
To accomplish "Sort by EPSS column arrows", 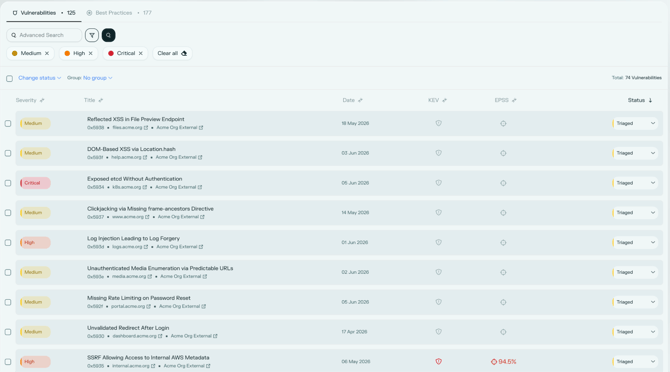I will 514,100.
